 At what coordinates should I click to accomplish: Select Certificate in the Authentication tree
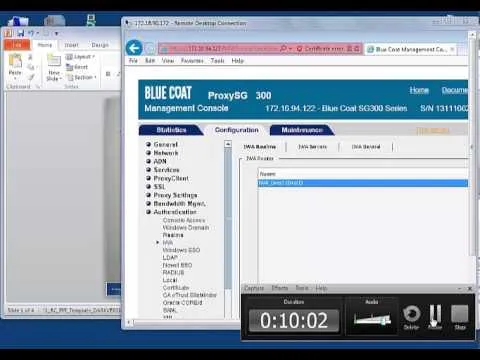pyautogui.click(x=176, y=288)
